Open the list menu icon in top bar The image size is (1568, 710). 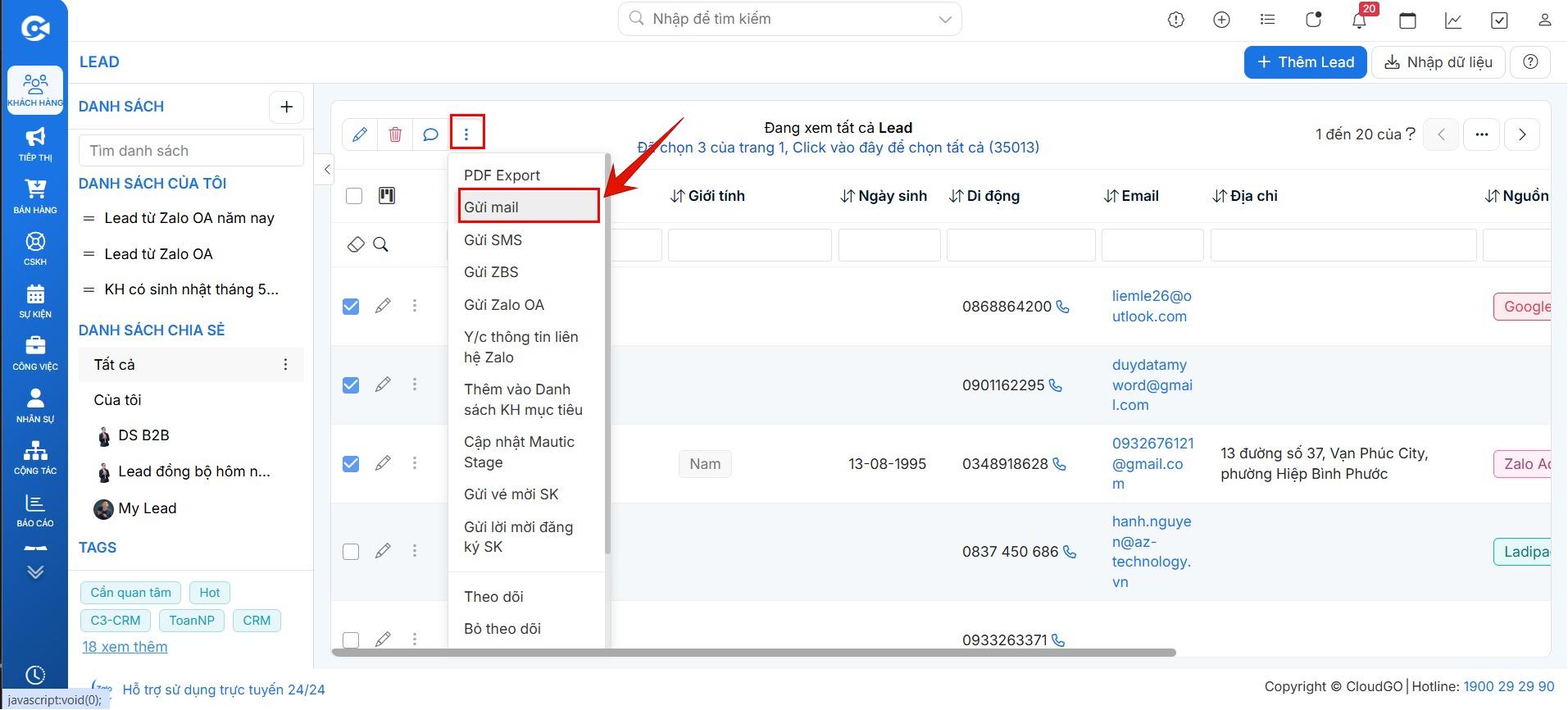[x=1267, y=20]
